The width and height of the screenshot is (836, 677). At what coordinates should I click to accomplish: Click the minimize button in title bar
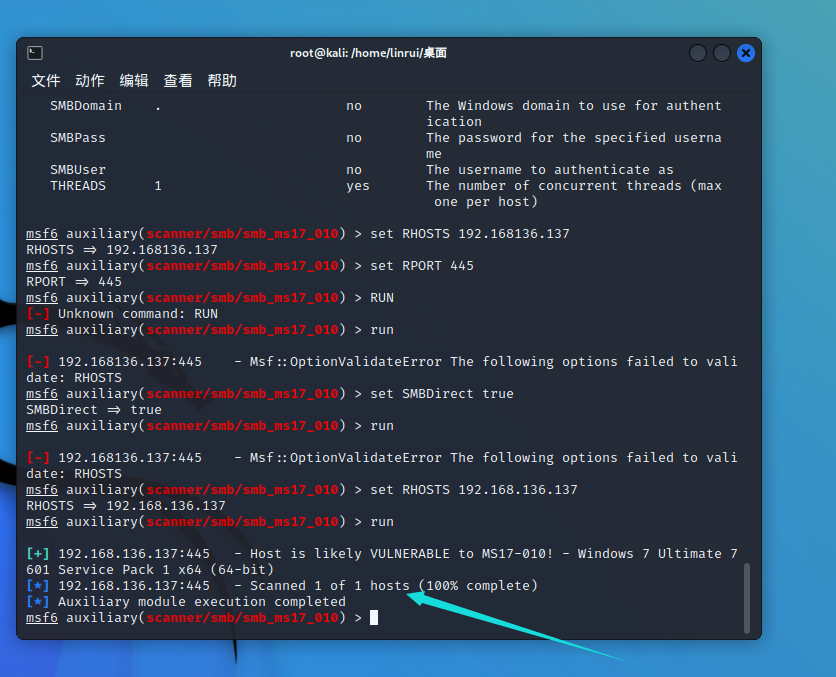(698, 53)
